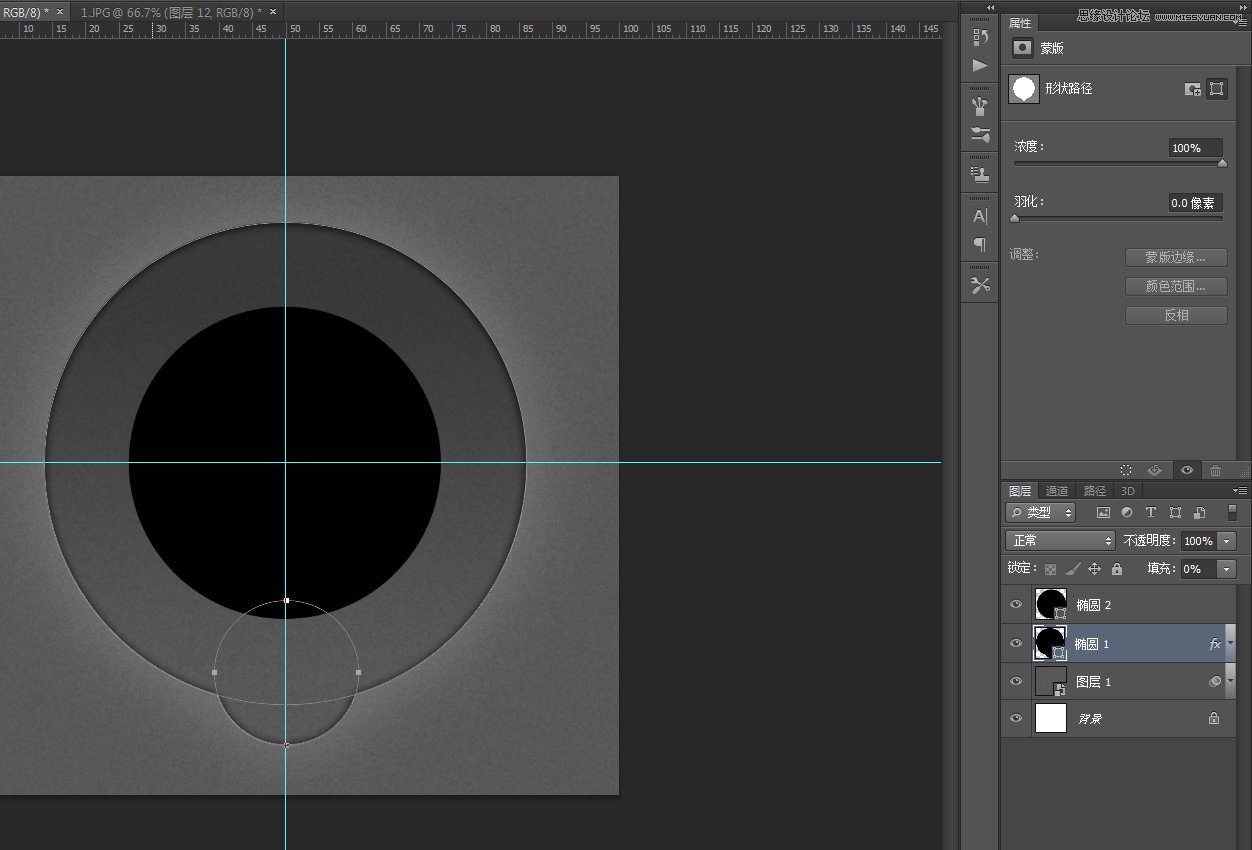Open the Brush Presets panel icon
1252x850 pixels.
(980, 106)
